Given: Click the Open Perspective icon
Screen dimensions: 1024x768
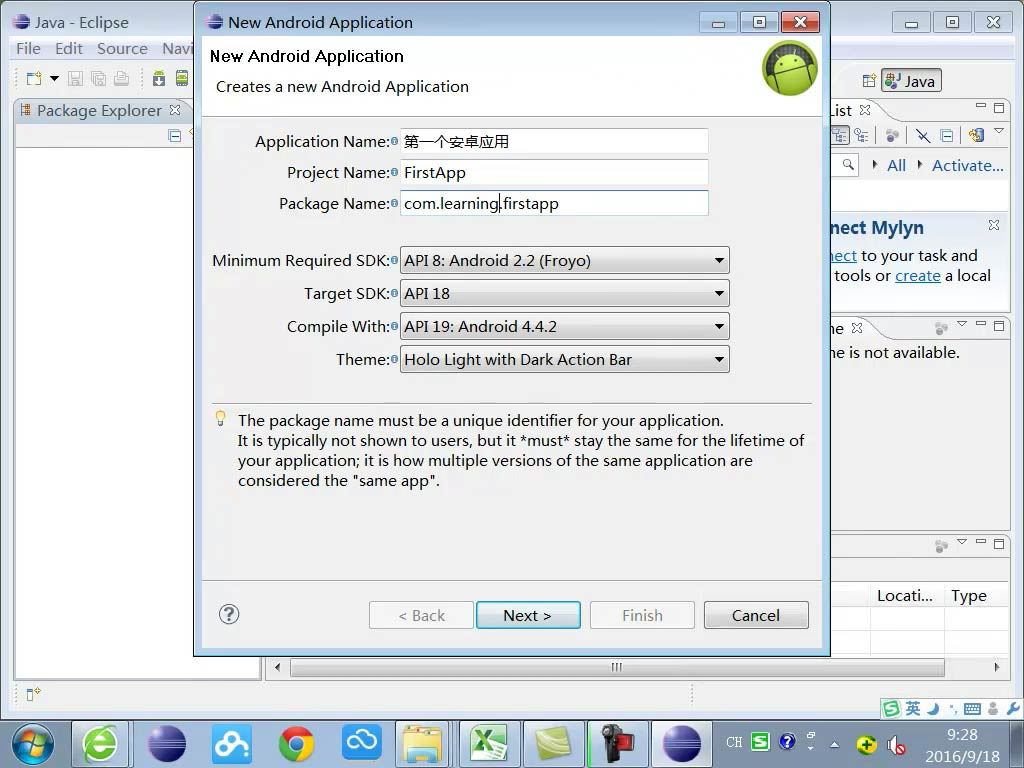Looking at the screenshot, I should click(869, 81).
